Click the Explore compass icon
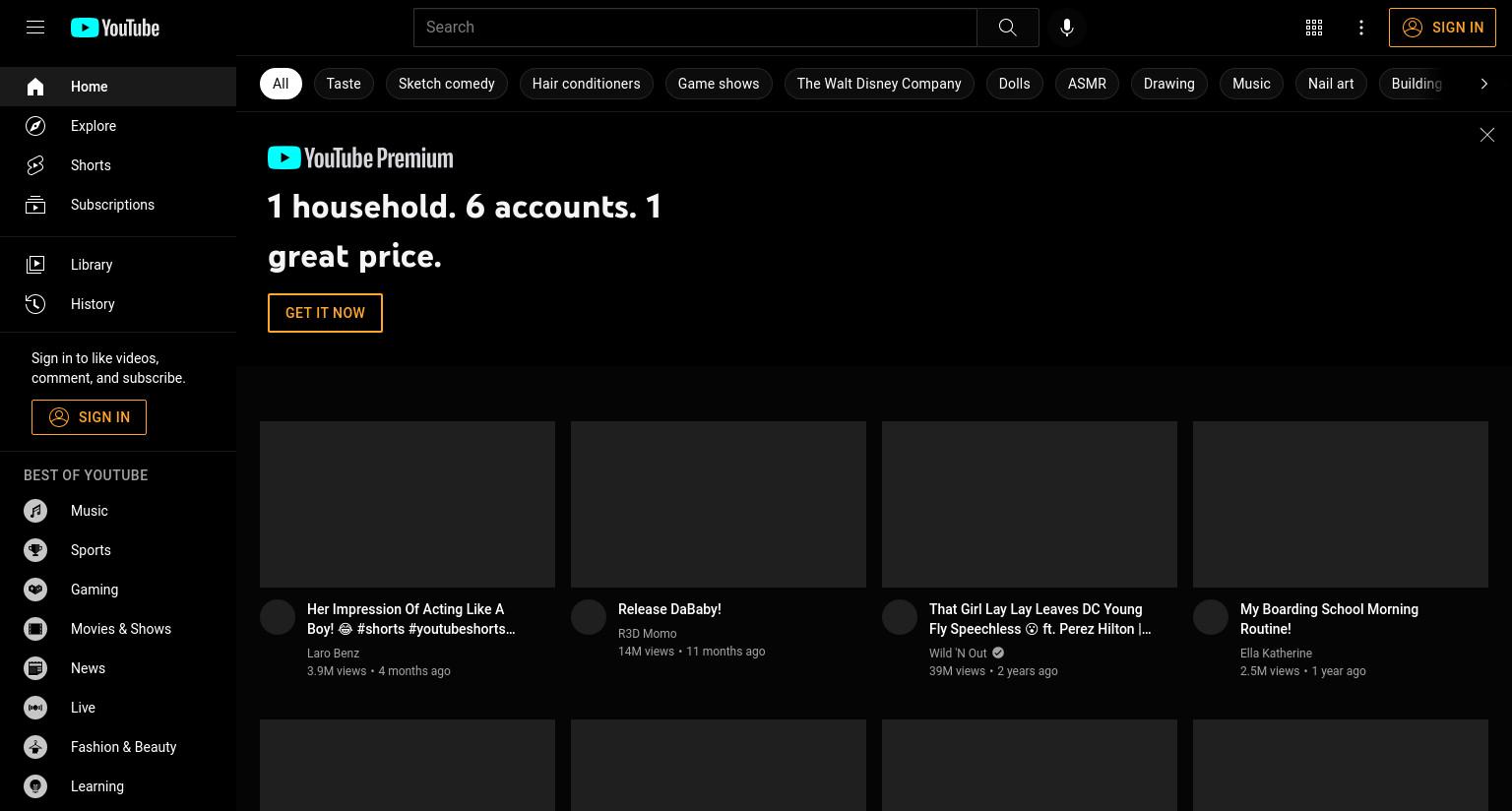Viewport: 1512px width, 811px height. [35, 126]
